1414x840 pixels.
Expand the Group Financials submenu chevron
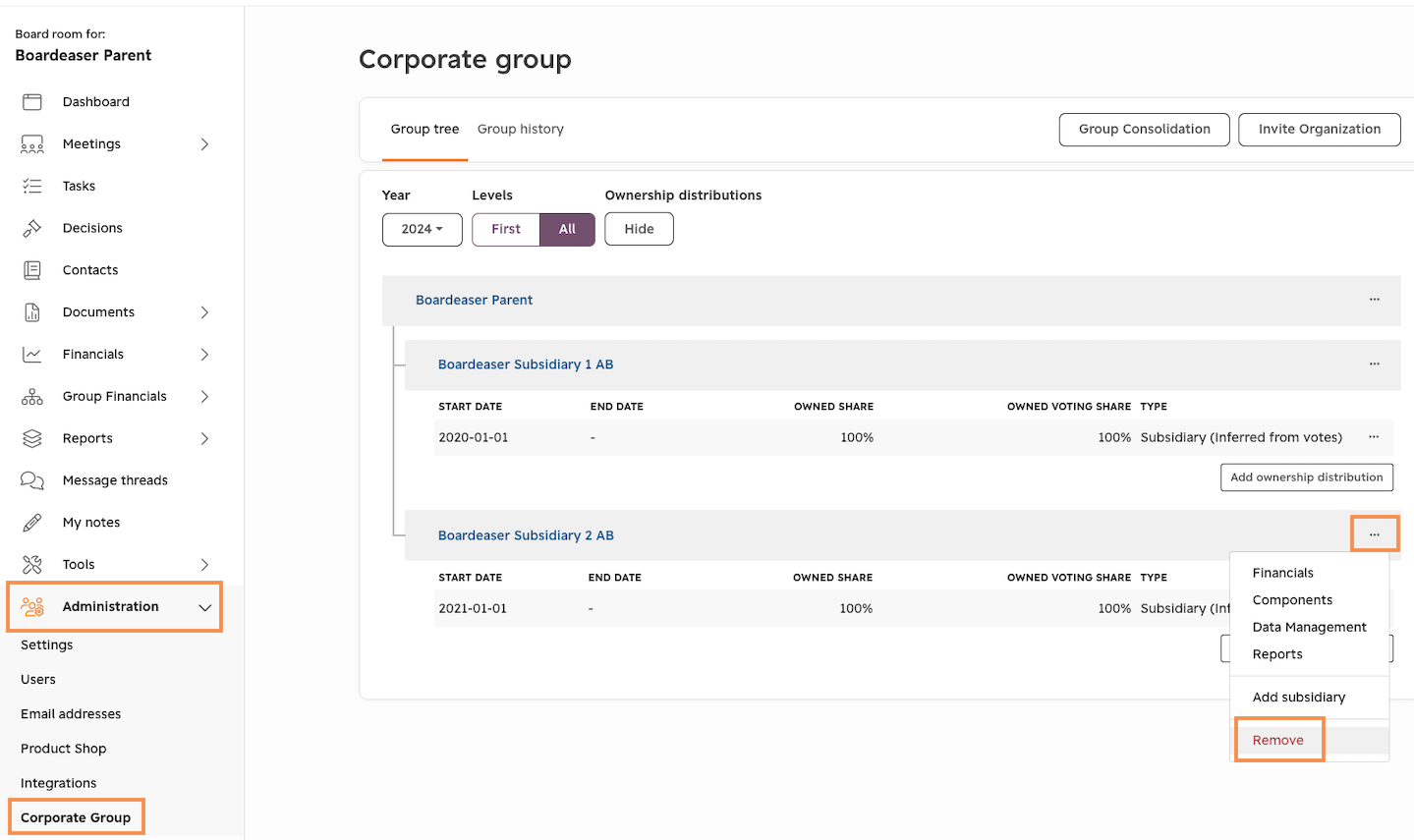204,397
